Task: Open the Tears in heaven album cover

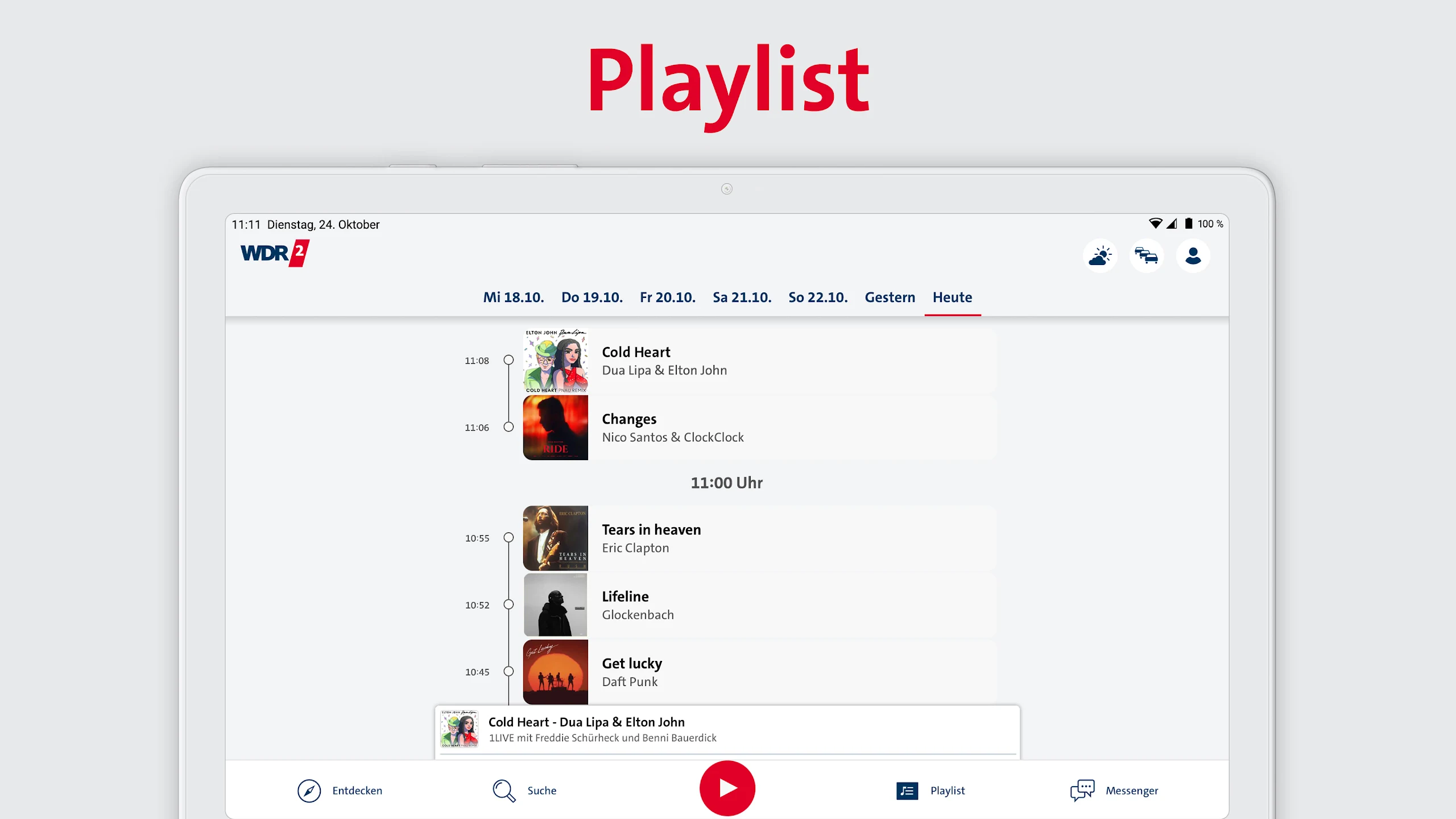Action: point(556,538)
